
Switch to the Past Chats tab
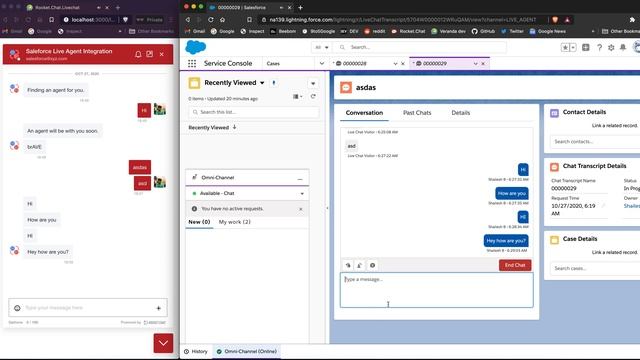417,113
